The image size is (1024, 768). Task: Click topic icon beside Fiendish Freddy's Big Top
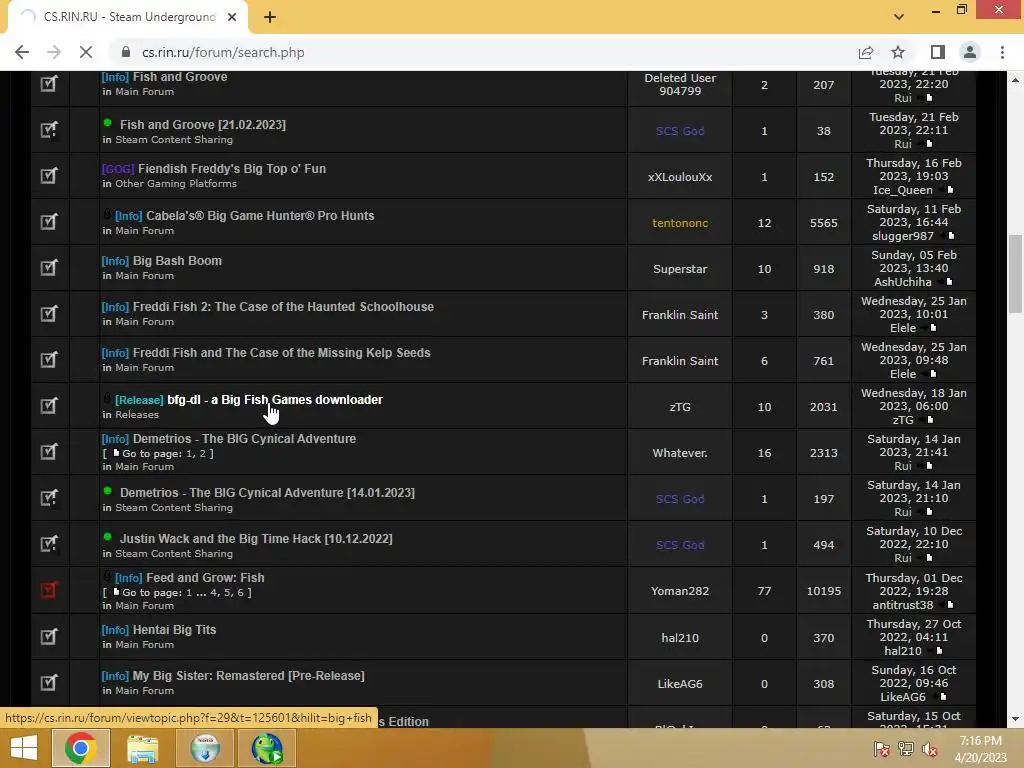coord(49,176)
